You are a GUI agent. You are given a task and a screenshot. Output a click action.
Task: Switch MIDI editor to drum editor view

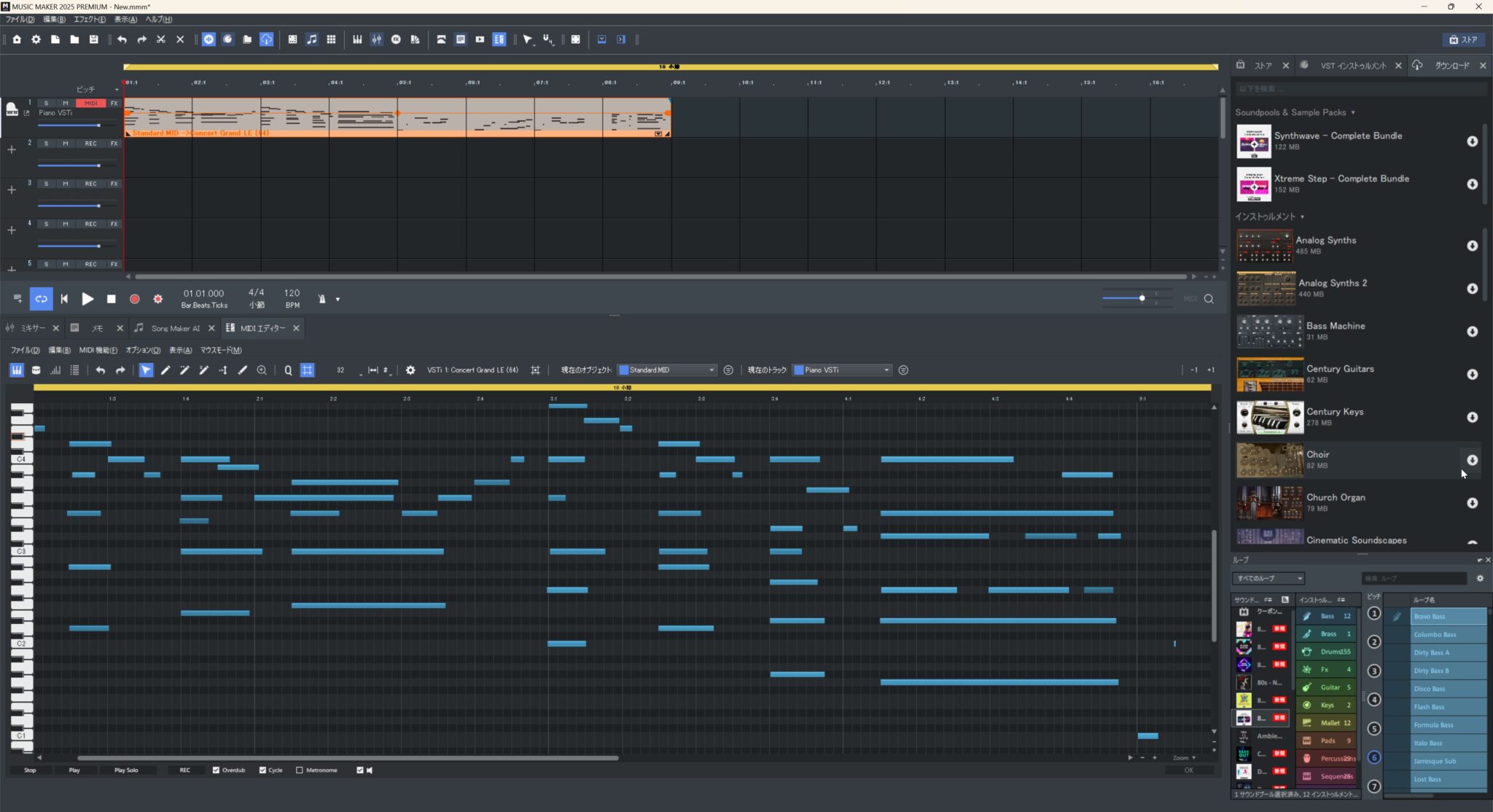(36, 370)
